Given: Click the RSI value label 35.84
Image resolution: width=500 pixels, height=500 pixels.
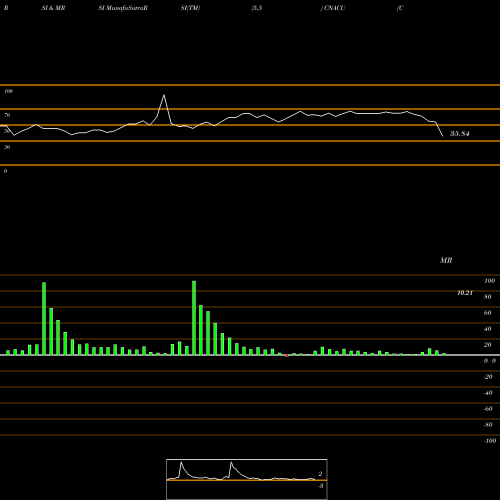Looking at the screenshot, I should point(460,134).
